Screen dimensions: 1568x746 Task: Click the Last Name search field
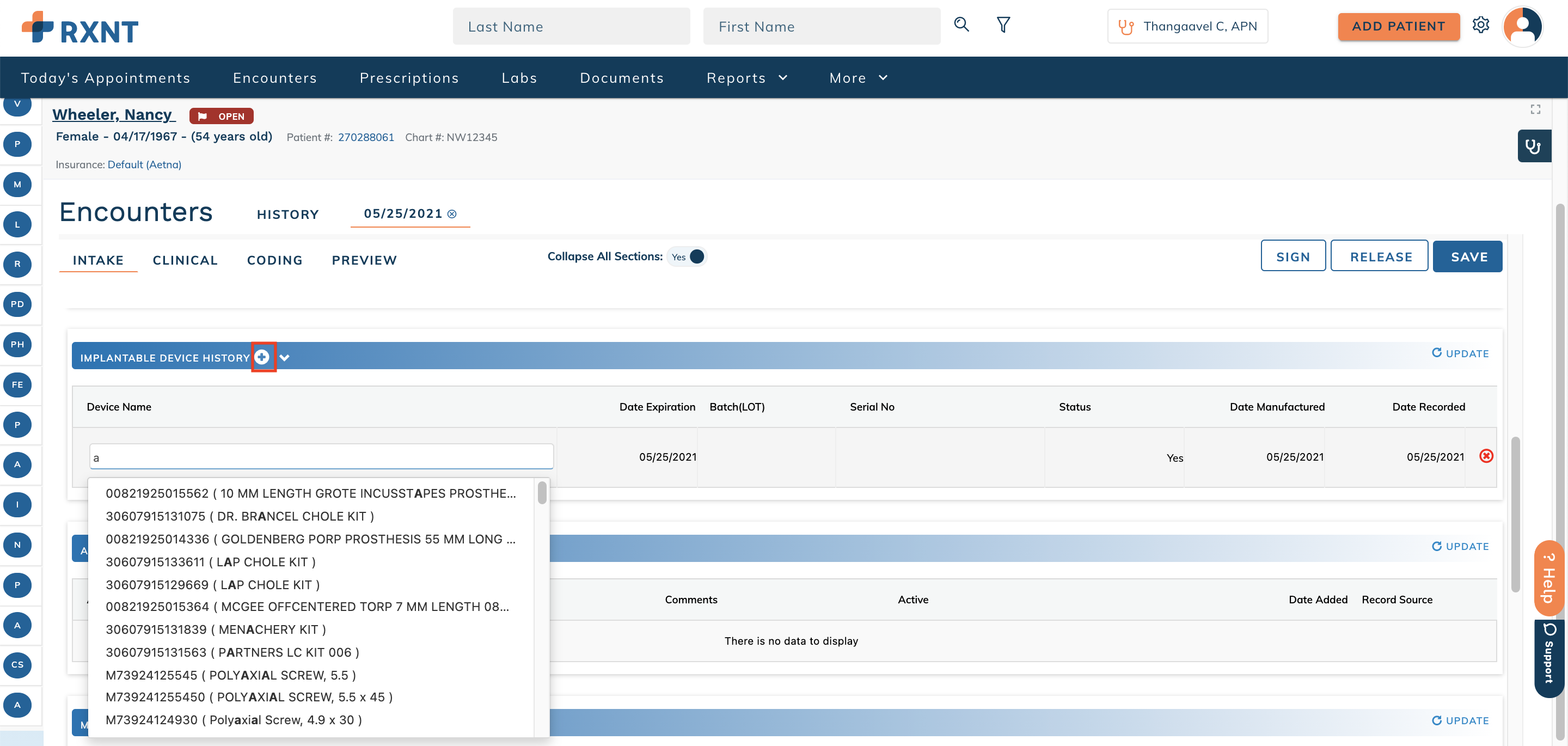(571, 26)
